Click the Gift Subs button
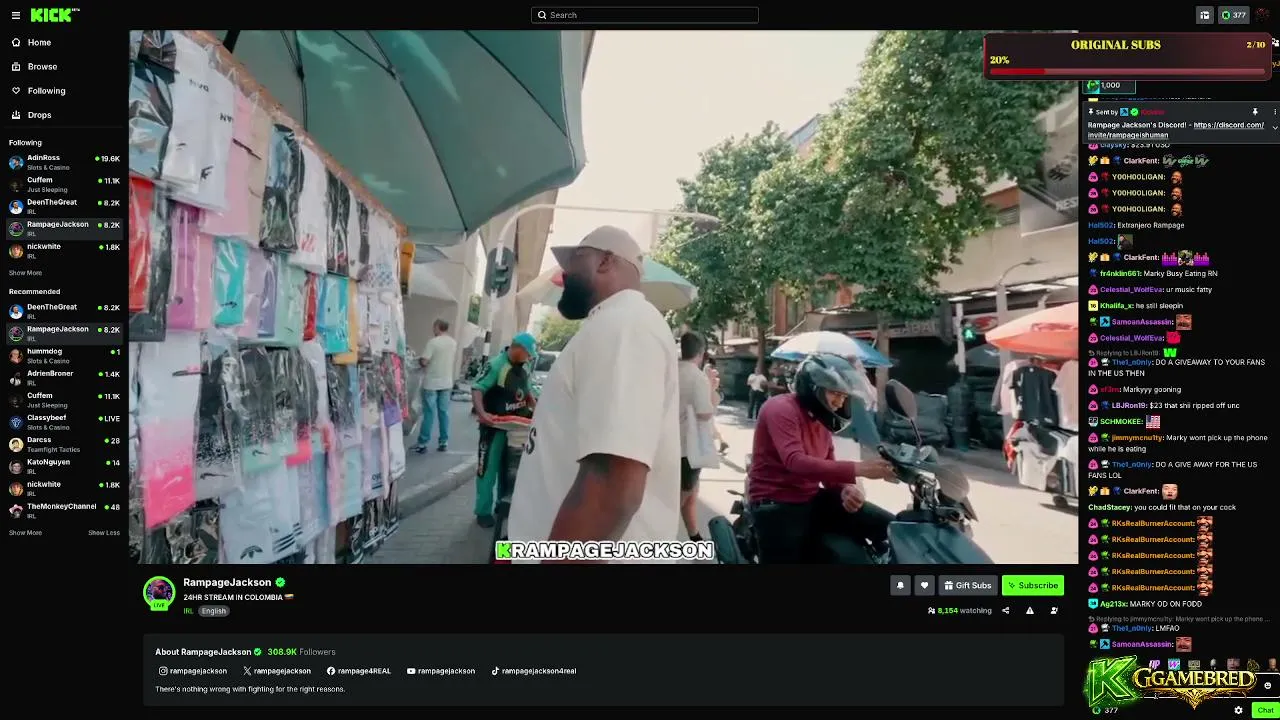 [968, 586]
